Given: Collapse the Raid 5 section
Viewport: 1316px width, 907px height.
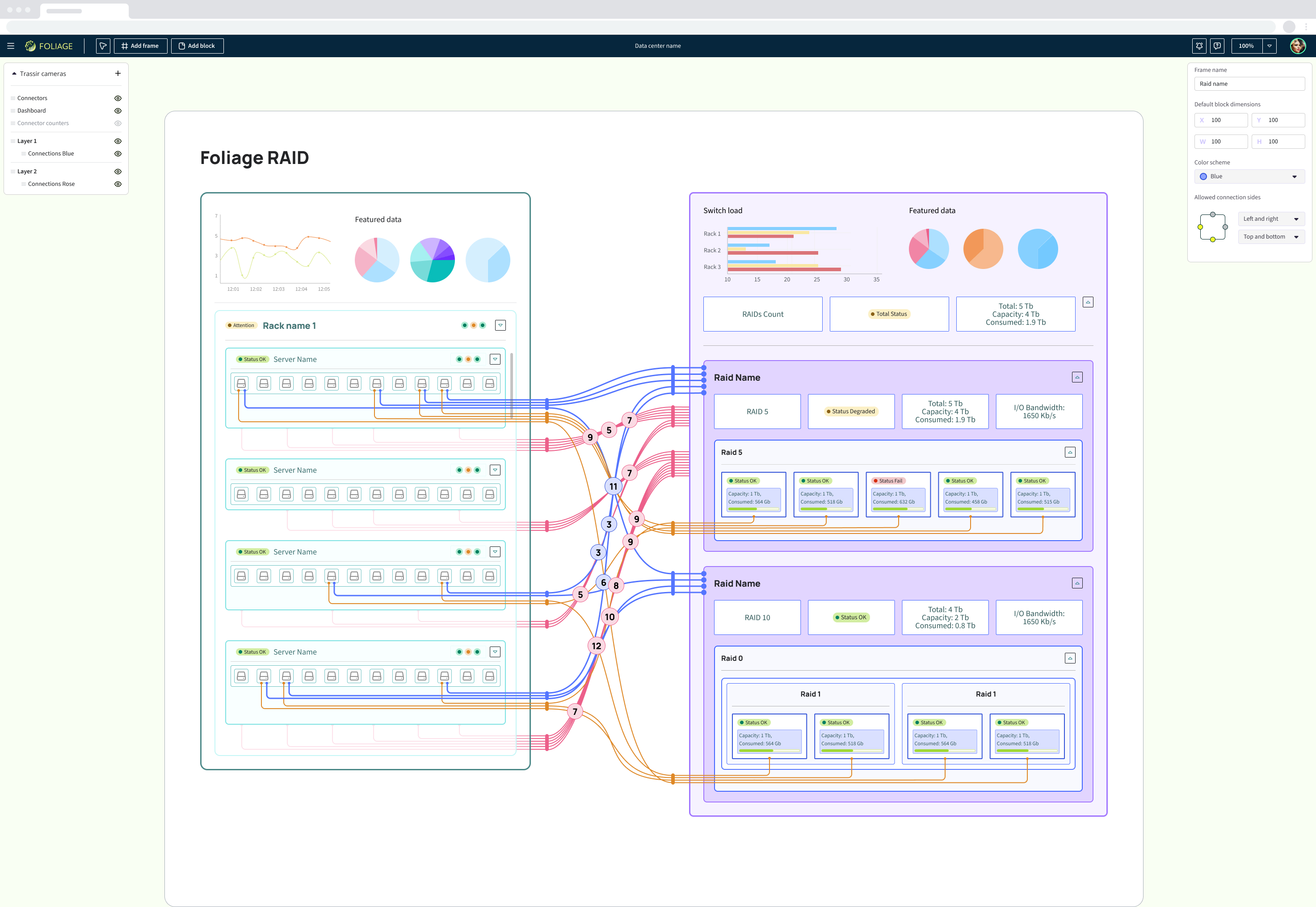Looking at the screenshot, I should point(1070,452).
